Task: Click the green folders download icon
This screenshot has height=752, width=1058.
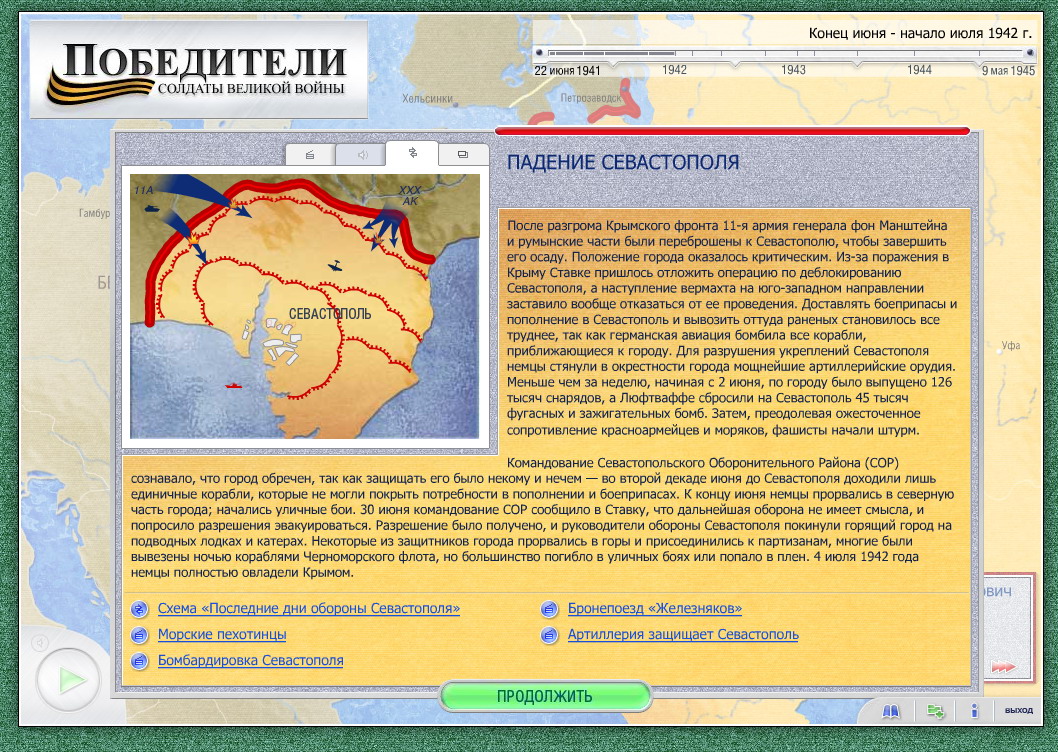Action: point(935,711)
